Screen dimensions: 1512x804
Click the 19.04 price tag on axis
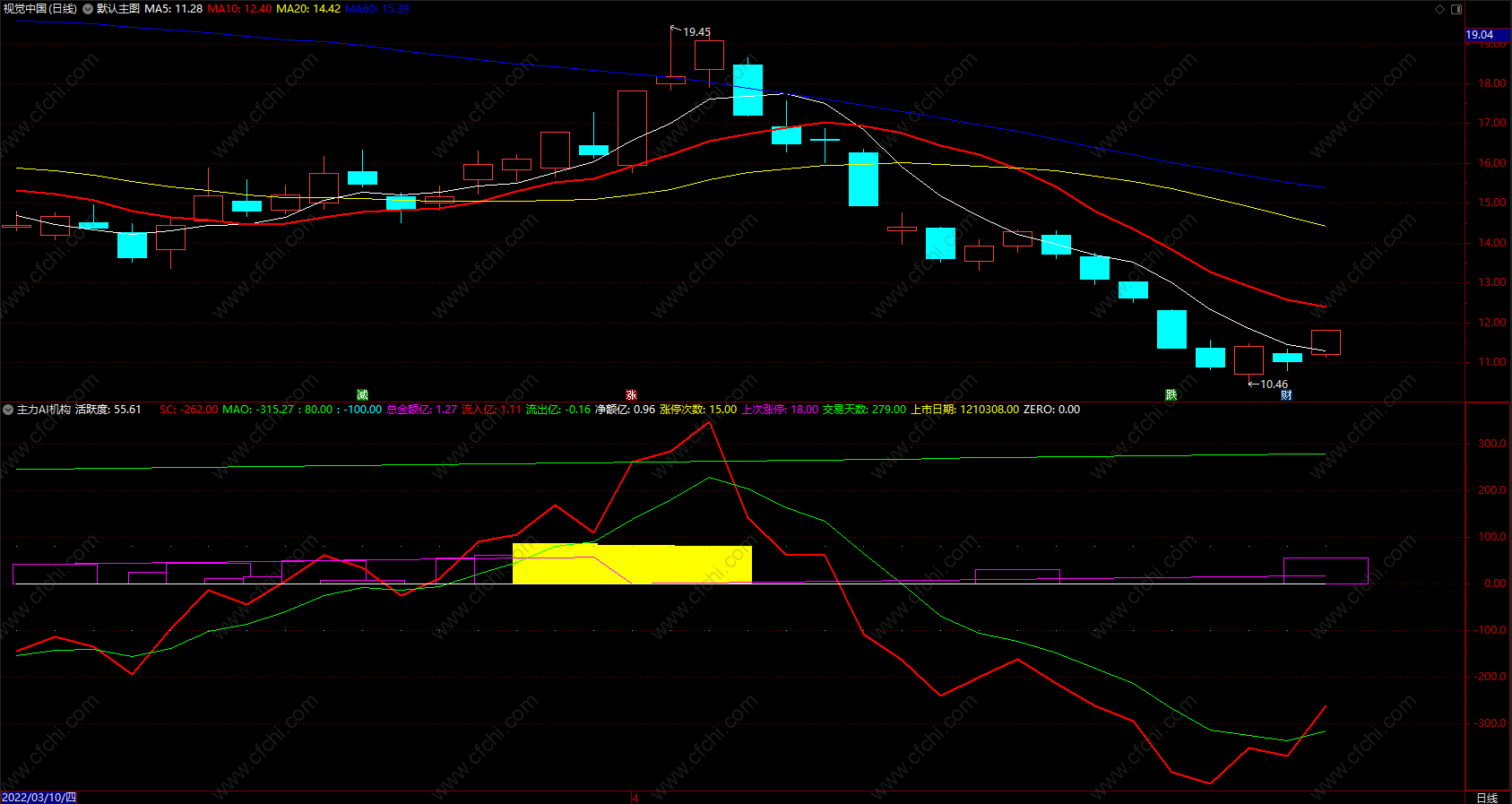[1488, 35]
